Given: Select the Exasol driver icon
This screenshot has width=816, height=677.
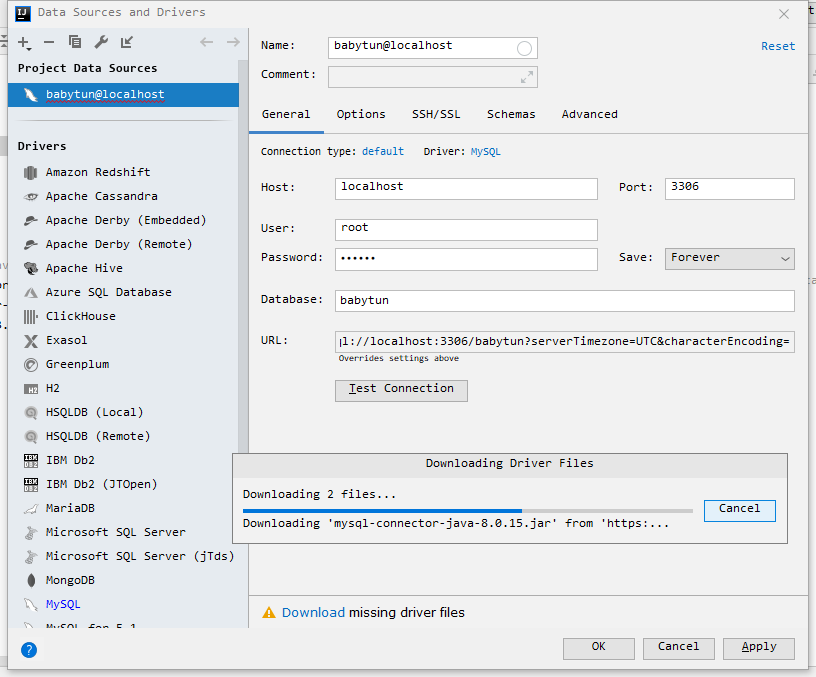Looking at the screenshot, I should pos(31,341).
